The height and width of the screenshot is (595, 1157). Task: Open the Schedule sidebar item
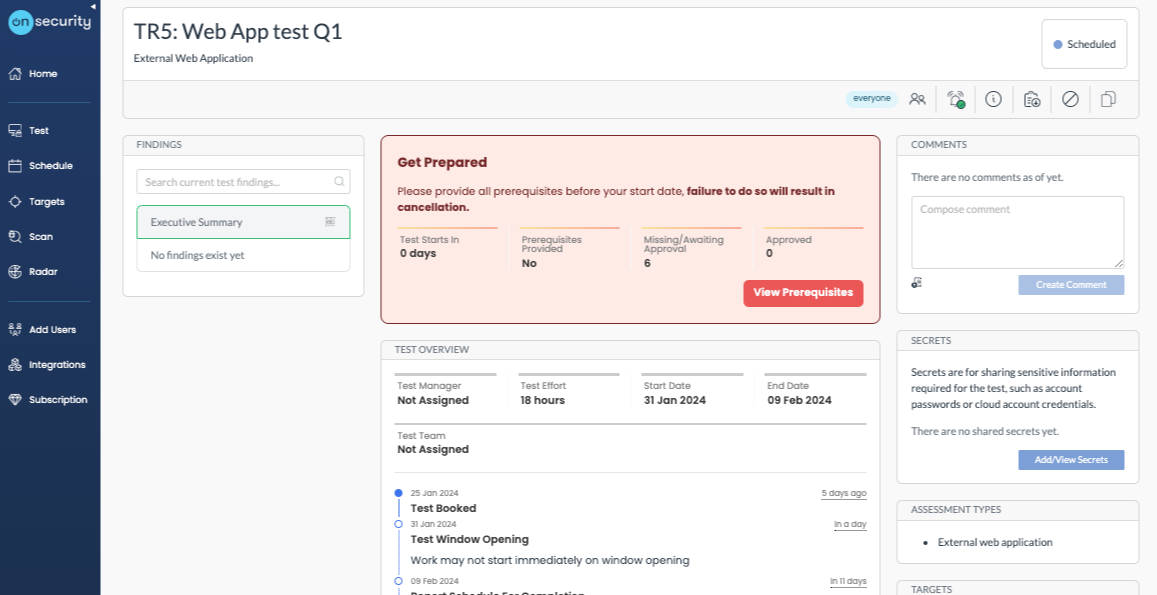50,166
